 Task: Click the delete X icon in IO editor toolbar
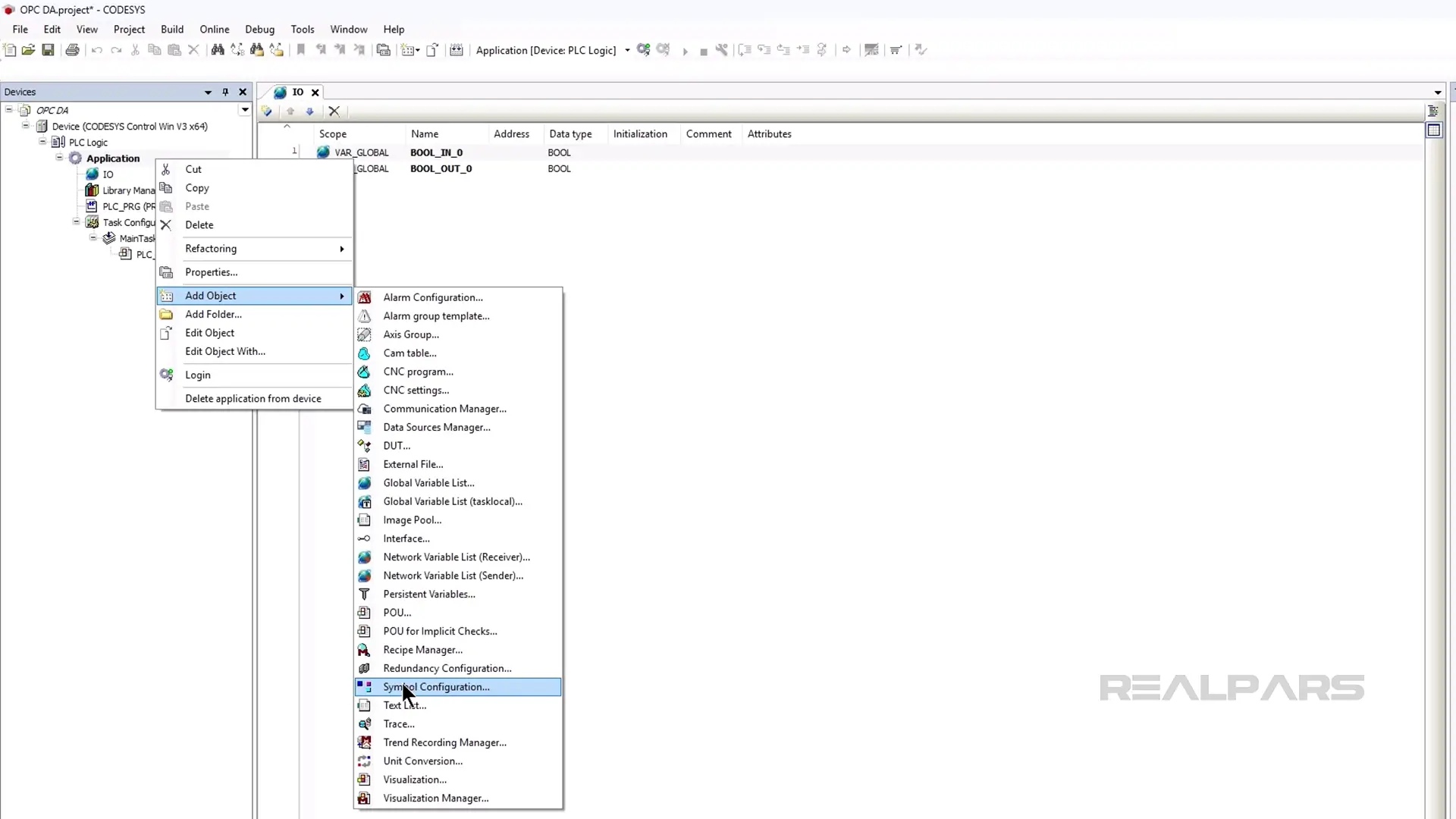(334, 111)
